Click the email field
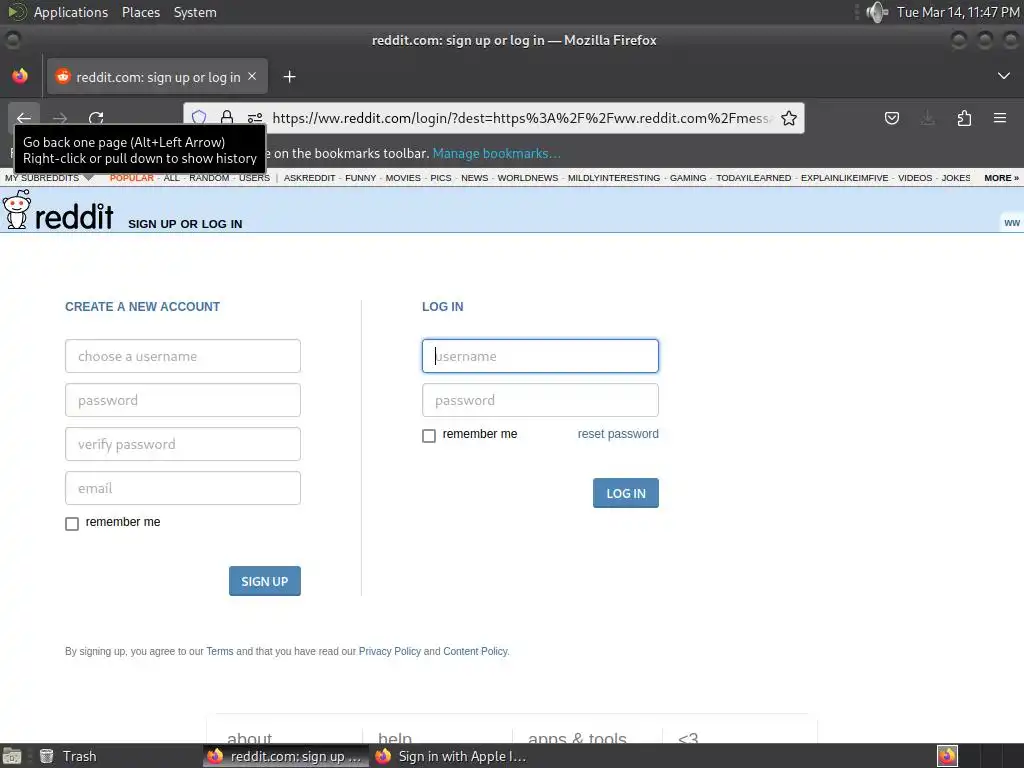 click(183, 488)
